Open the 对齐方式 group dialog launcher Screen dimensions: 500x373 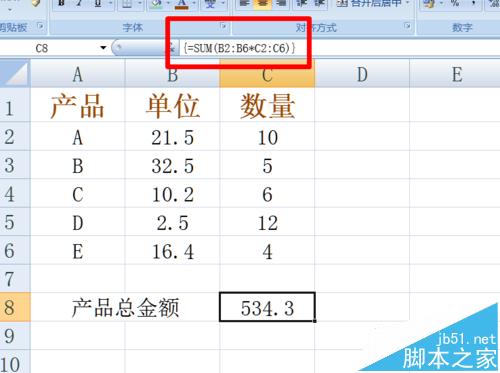tap(407, 26)
